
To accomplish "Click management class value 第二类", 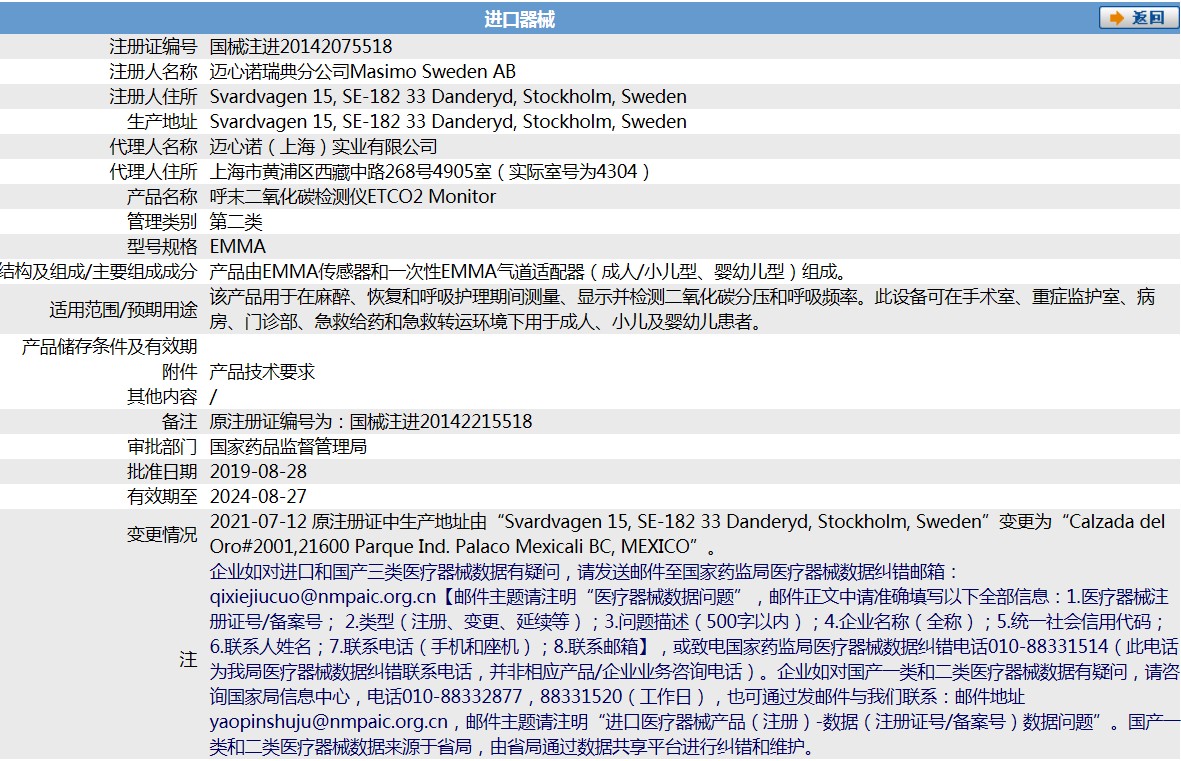I will tap(236, 222).
